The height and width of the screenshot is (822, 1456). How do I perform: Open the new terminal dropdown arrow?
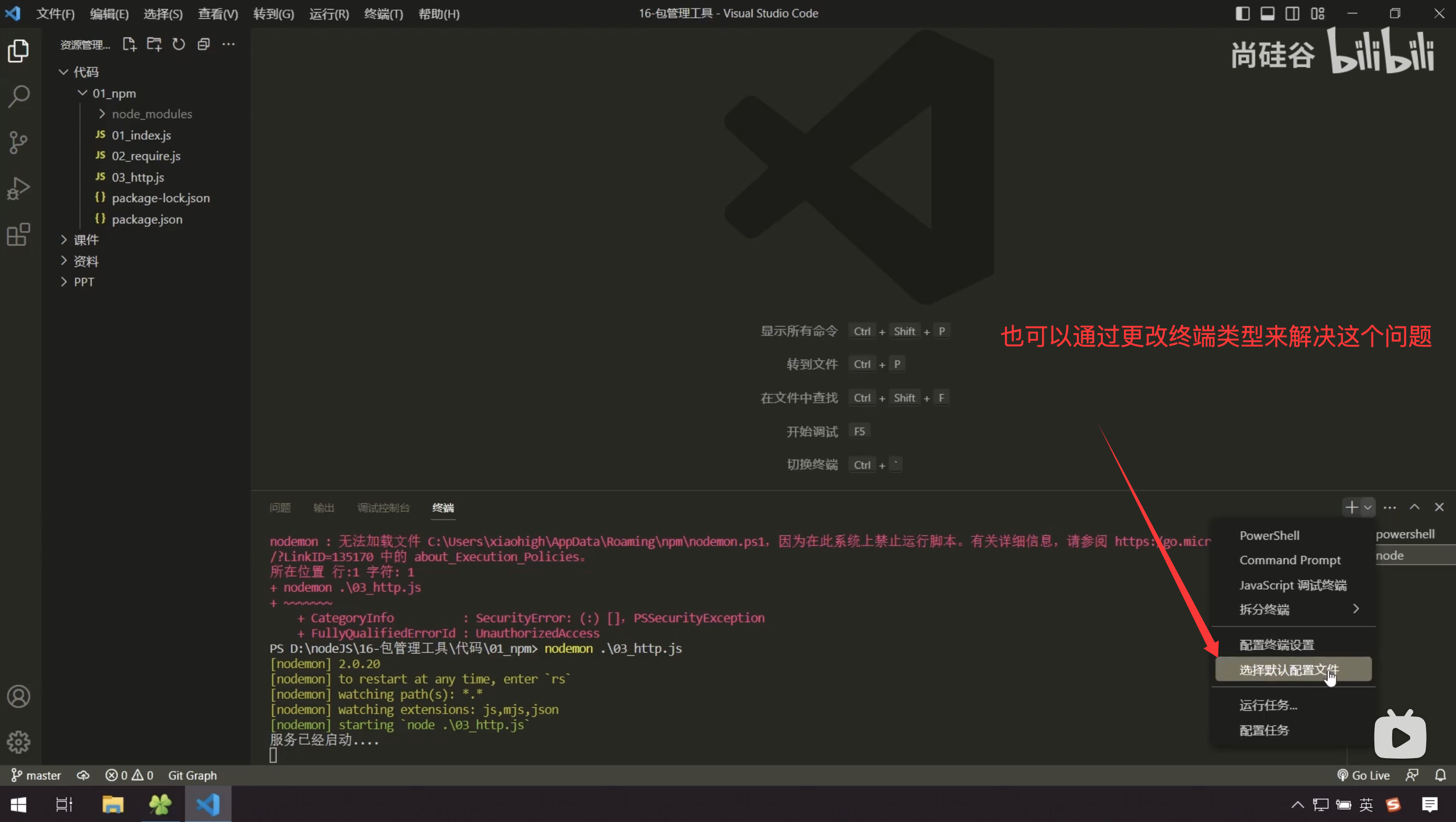[1368, 507]
